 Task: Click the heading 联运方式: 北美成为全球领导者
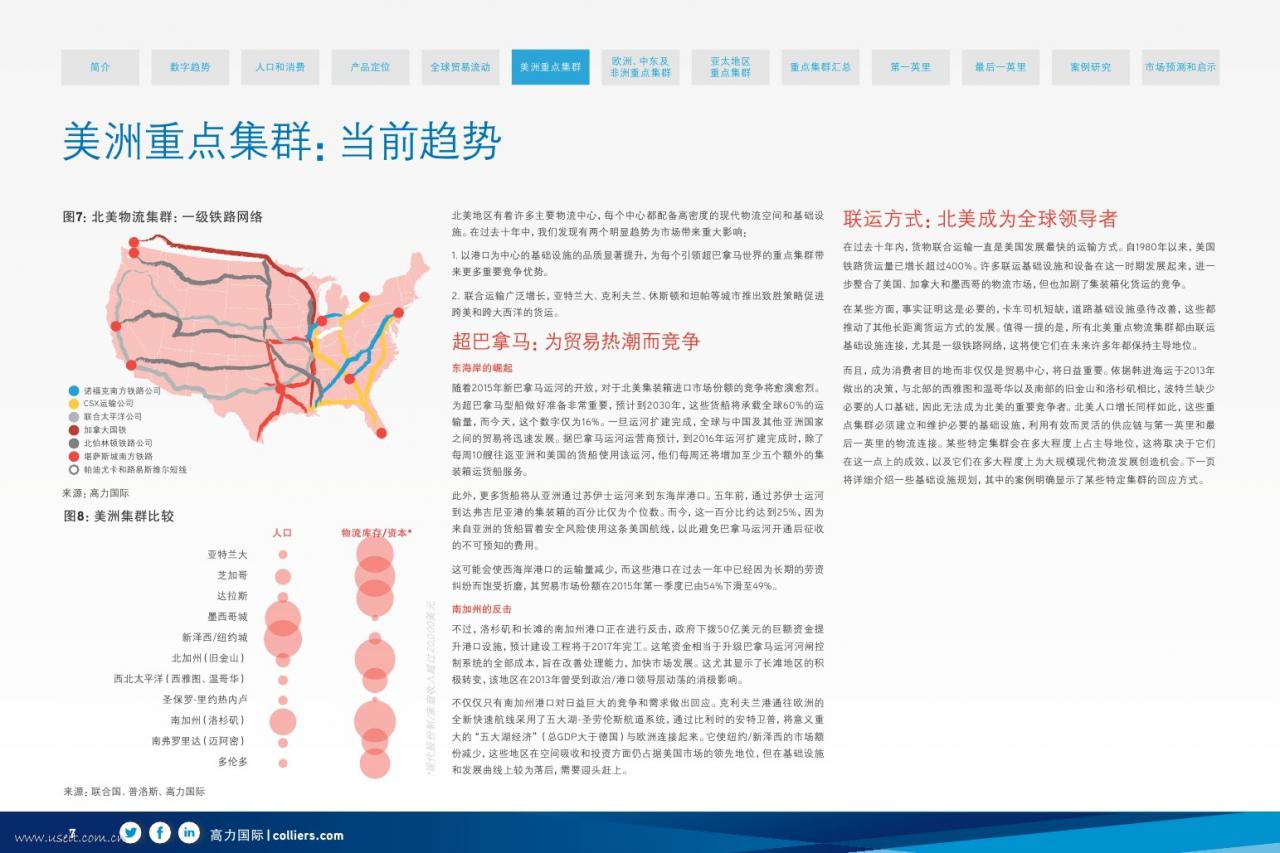click(980, 219)
